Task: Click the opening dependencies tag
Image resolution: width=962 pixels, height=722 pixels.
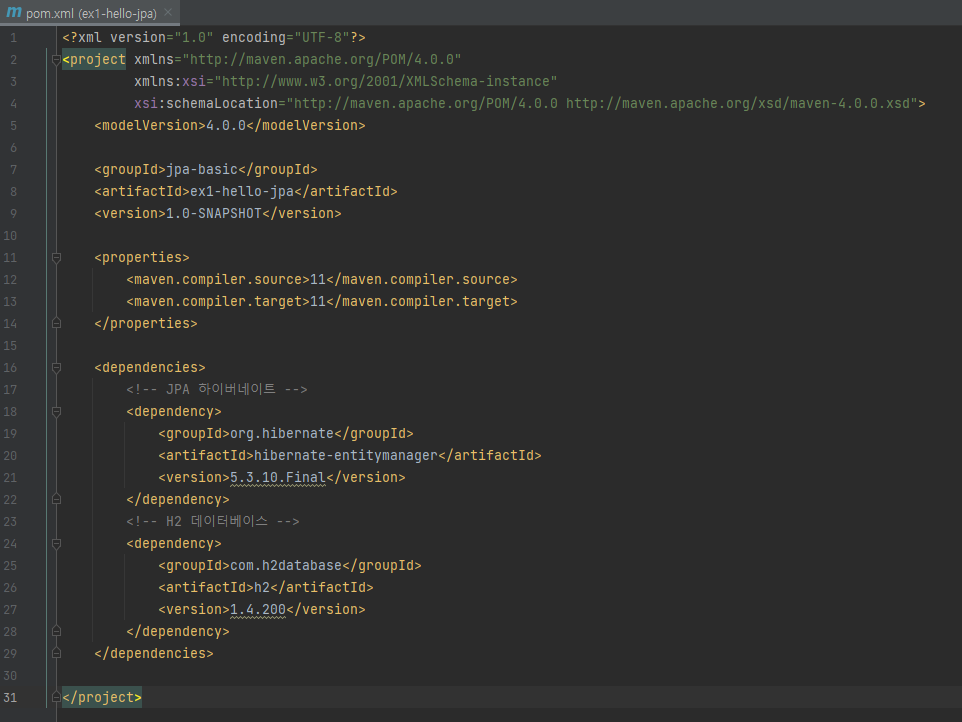Action: [150, 367]
